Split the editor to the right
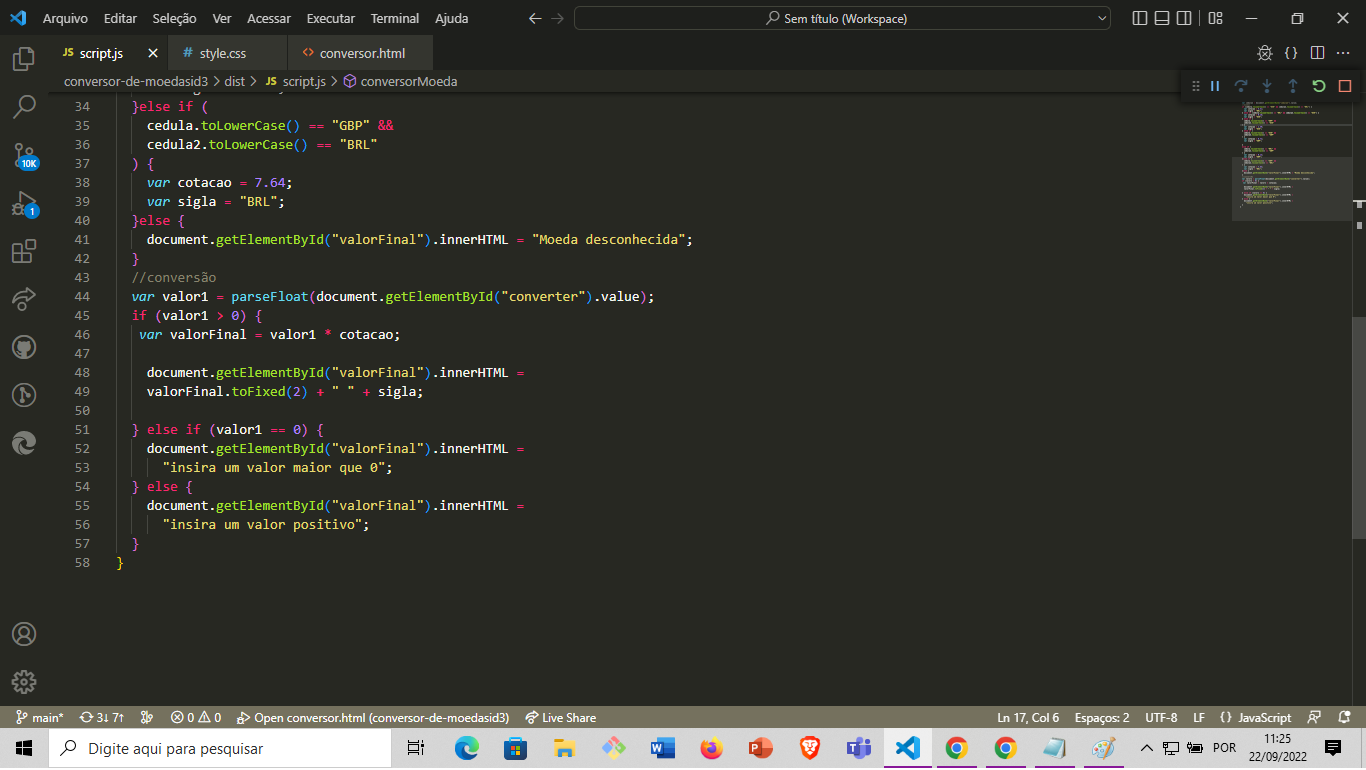The height and width of the screenshot is (770, 1366). pos(1317,53)
